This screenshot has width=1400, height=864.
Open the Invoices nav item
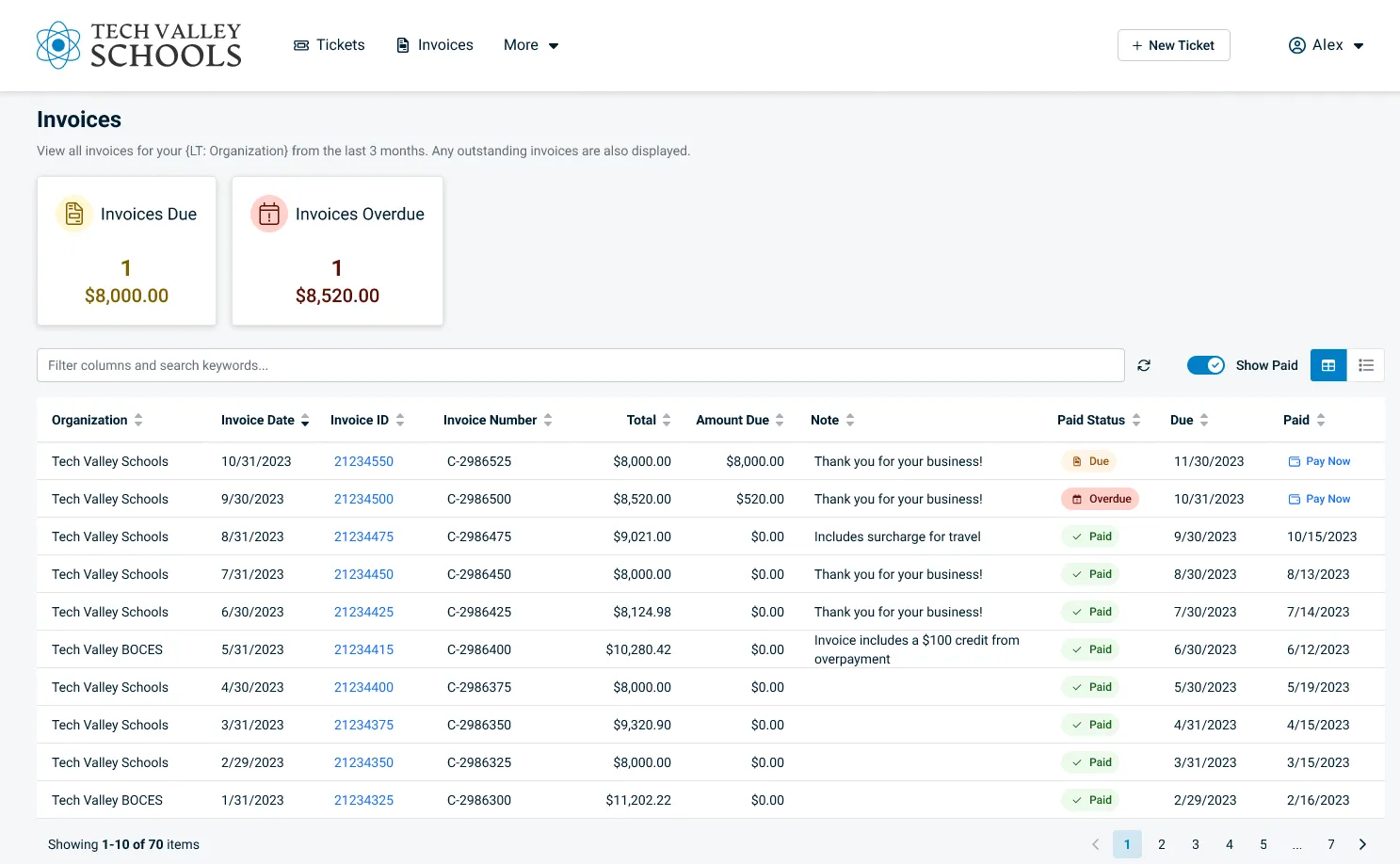point(434,45)
